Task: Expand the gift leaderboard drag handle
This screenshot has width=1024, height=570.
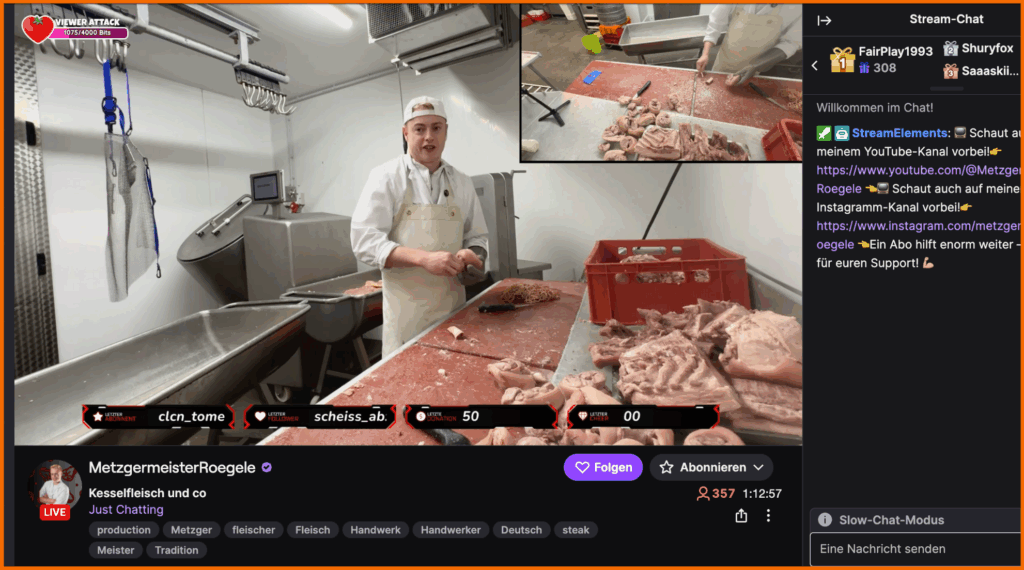Action: click(x=918, y=88)
